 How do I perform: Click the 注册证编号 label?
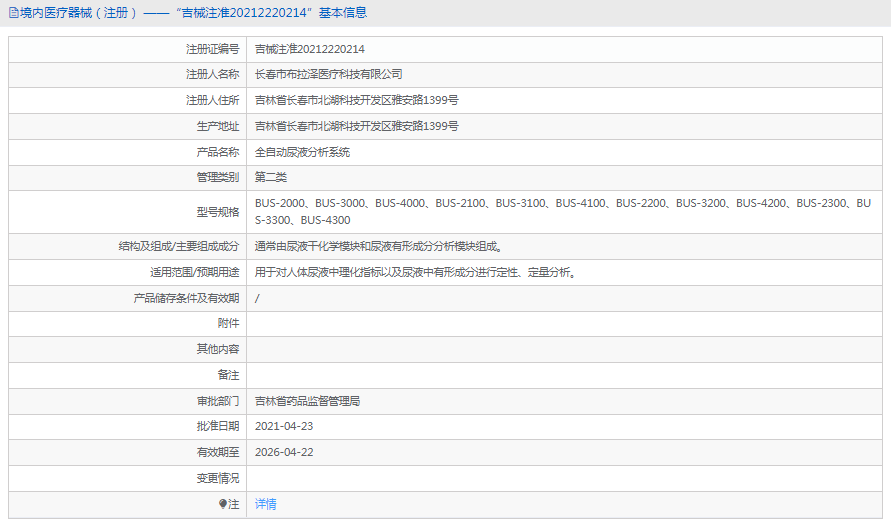click(213, 49)
